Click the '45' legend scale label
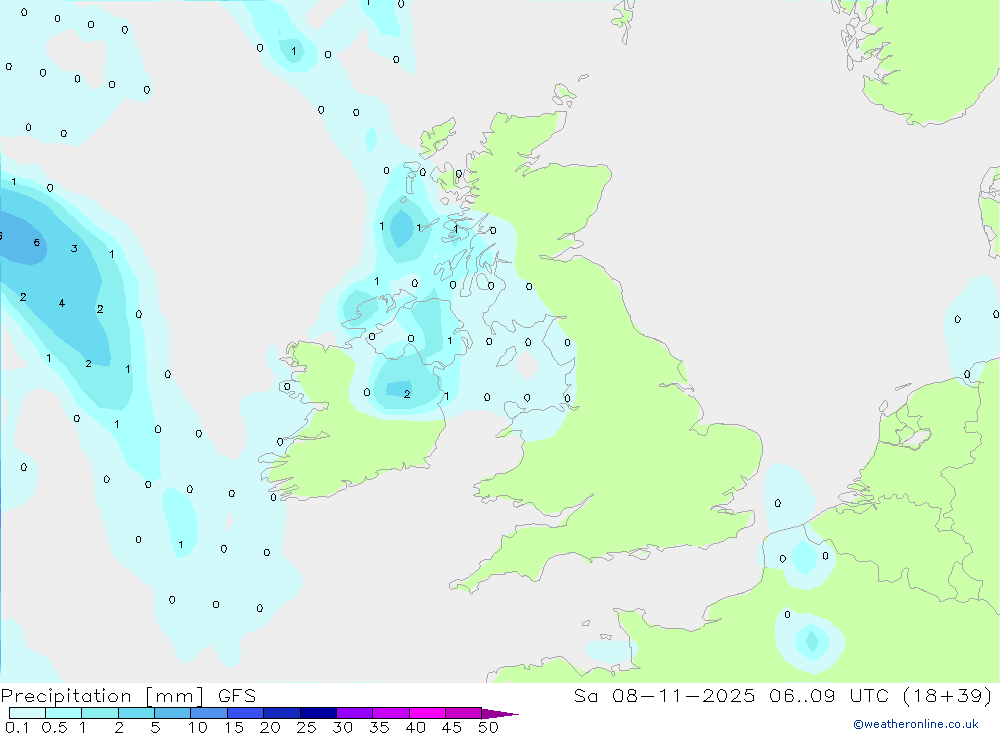Screen dimensions: 1000x733 [x=452, y=727]
